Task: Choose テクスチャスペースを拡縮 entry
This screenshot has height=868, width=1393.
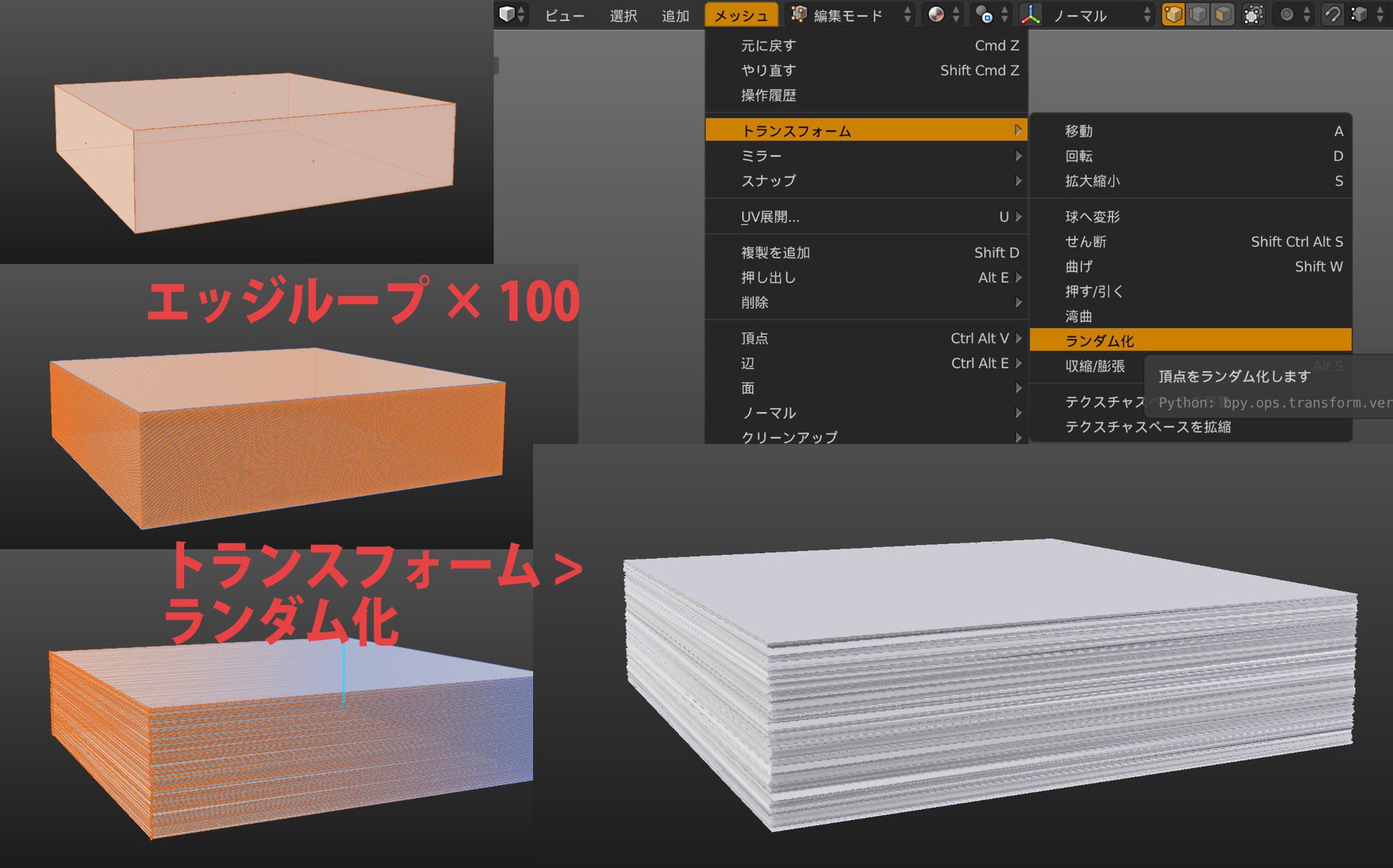Action: point(1190,427)
